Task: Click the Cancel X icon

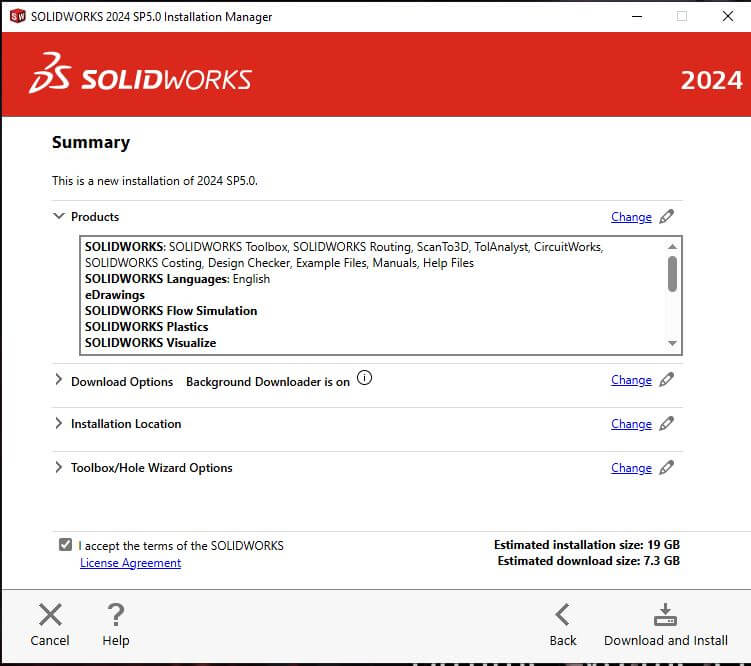Action: pos(50,615)
